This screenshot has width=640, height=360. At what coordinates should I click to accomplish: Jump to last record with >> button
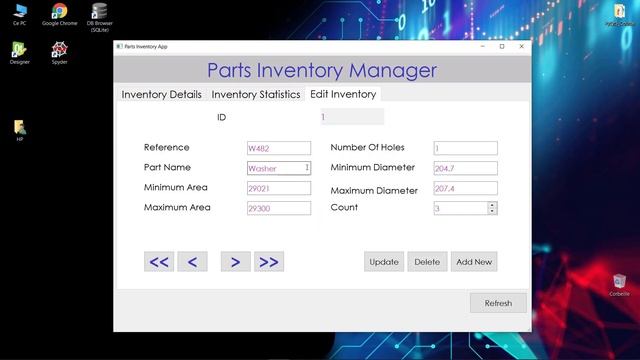[x=269, y=262]
